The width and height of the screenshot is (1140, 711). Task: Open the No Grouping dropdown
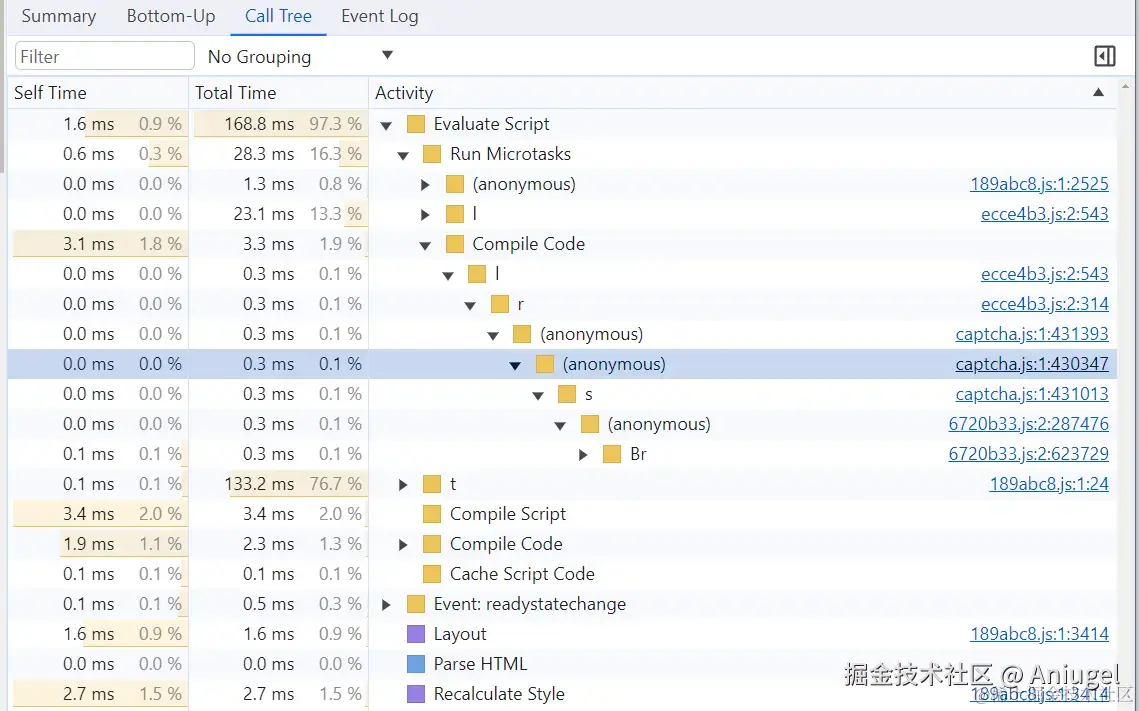(x=300, y=56)
